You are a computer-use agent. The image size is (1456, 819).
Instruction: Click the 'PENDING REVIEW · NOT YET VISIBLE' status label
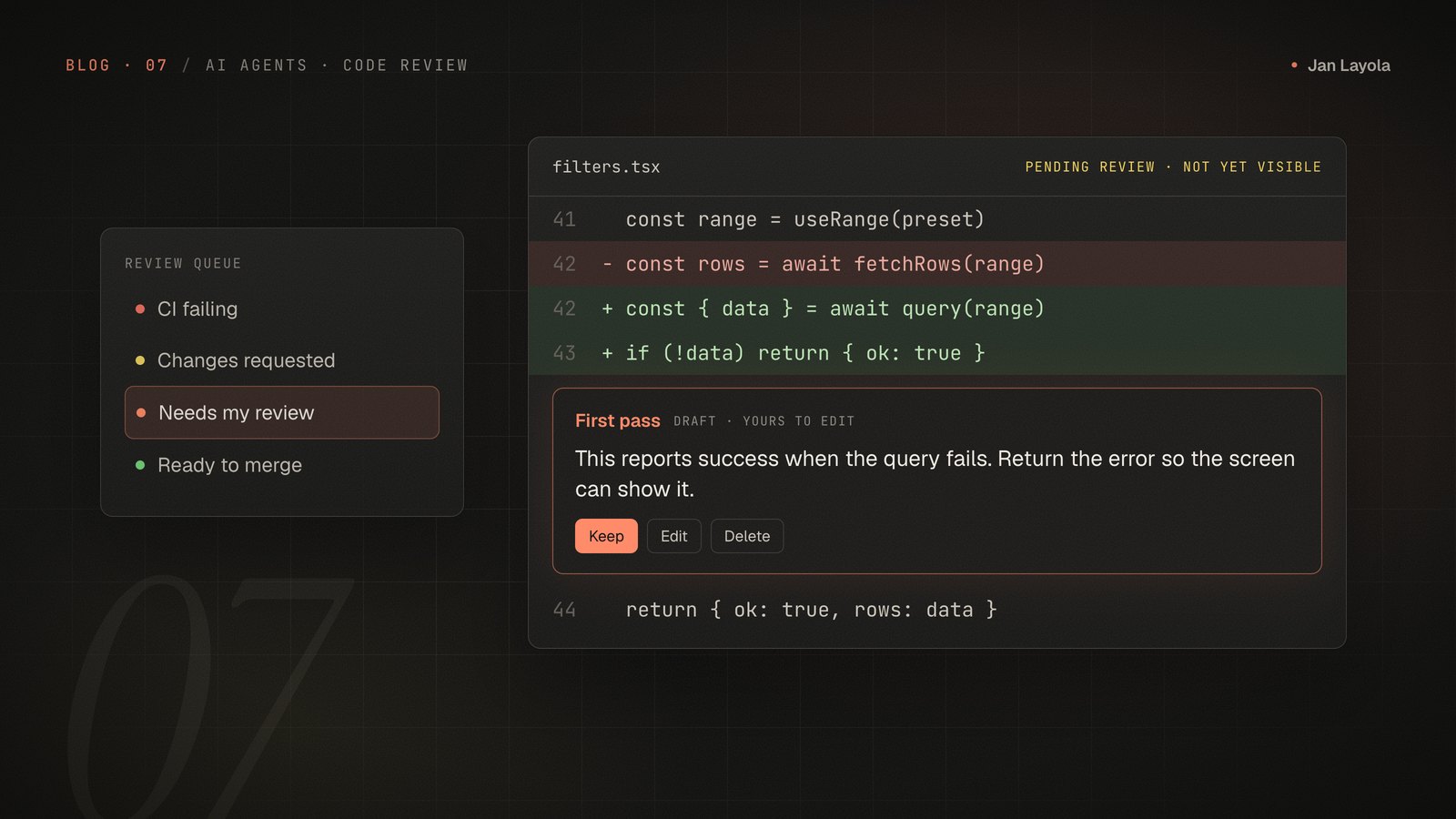(x=1173, y=167)
